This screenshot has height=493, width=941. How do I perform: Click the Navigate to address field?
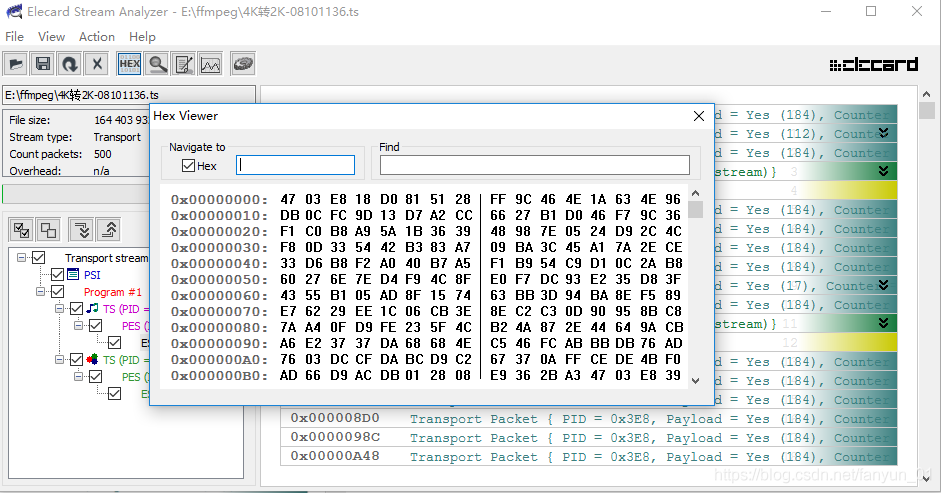click(295, 165)
